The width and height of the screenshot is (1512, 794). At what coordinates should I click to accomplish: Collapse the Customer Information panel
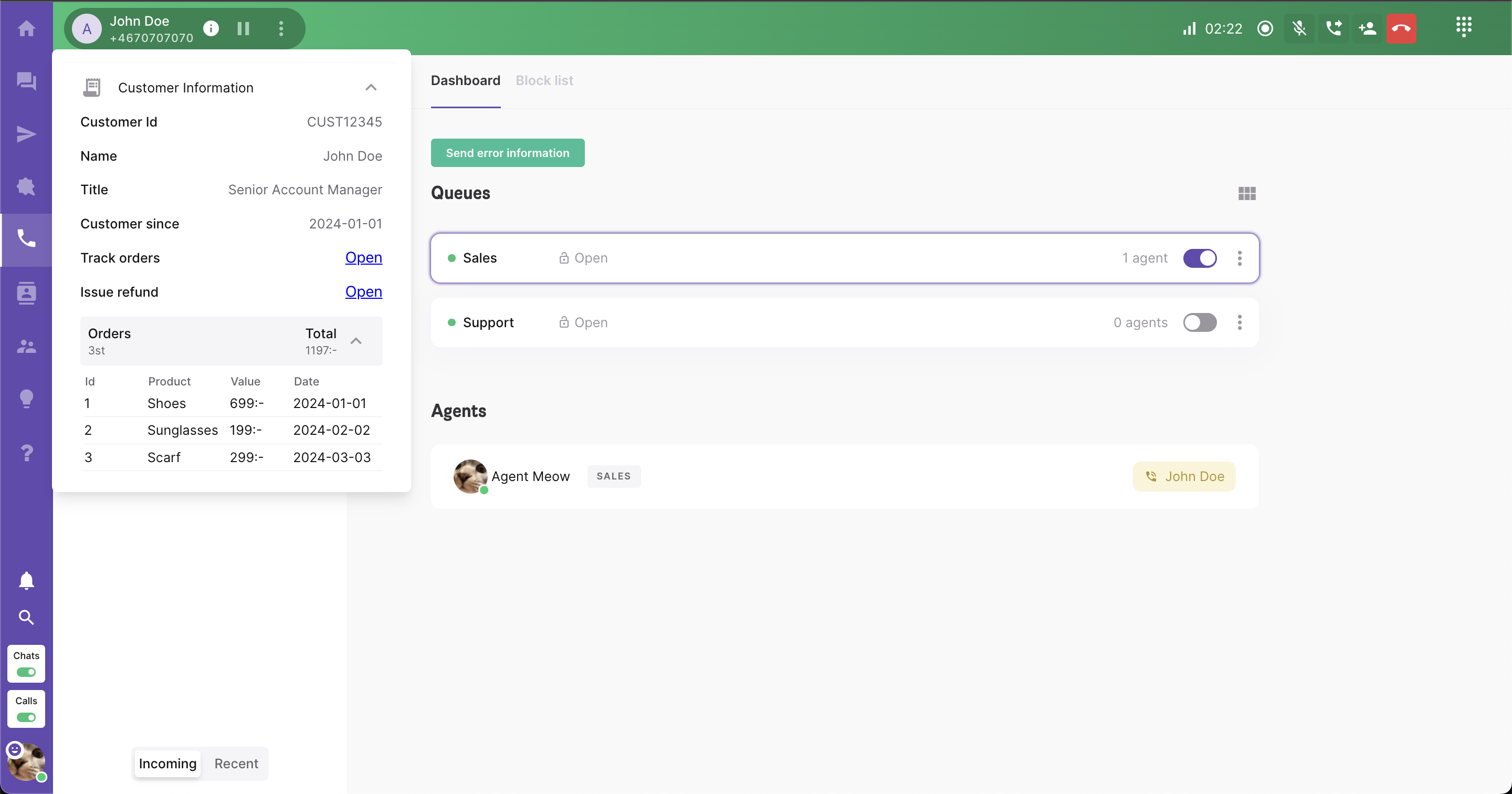tap(371, 88)
